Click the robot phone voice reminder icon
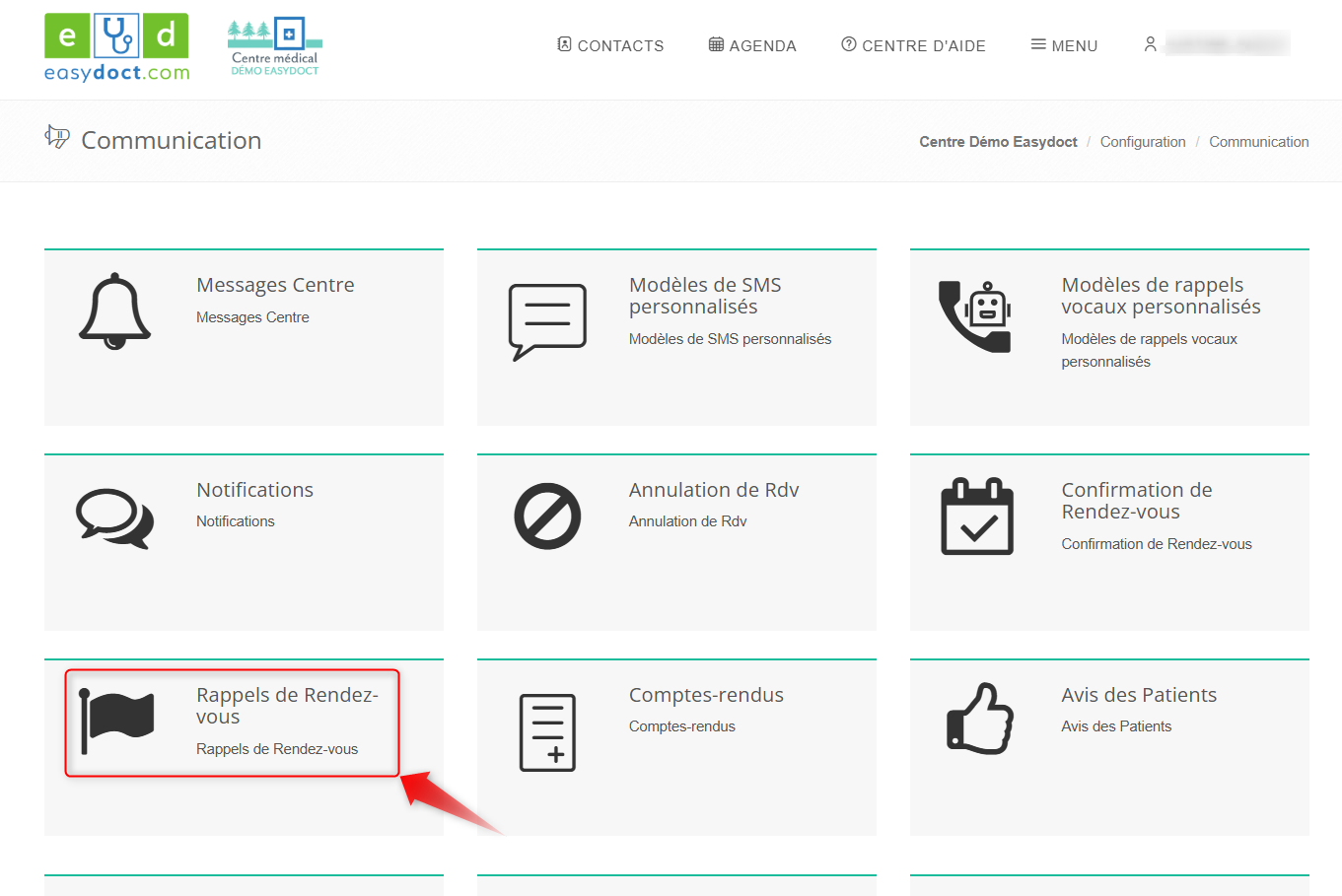Image resolution: width=1342 pixels, height=896 pixels. coord(975,316)
